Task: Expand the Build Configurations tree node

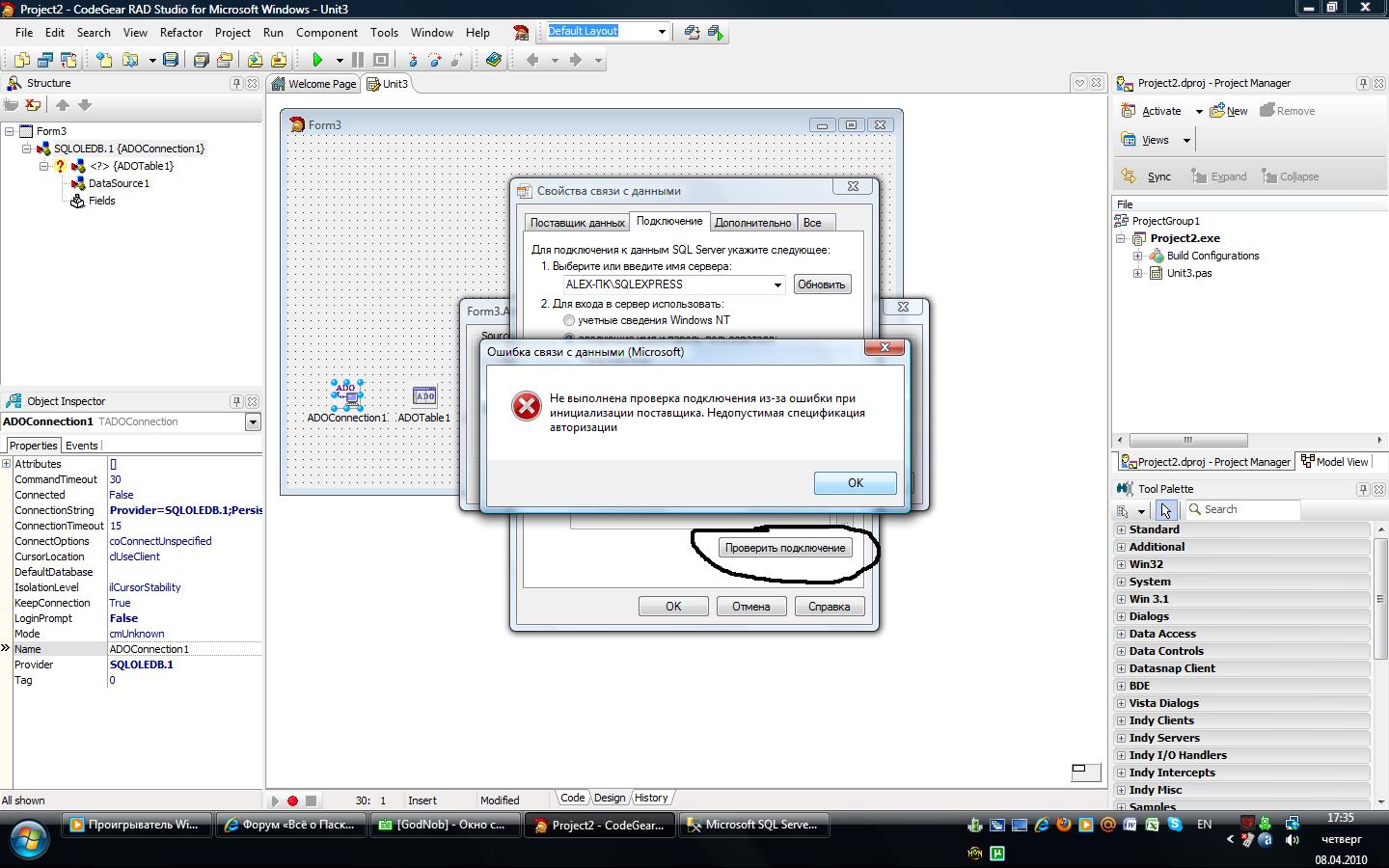Action: 1138,256
